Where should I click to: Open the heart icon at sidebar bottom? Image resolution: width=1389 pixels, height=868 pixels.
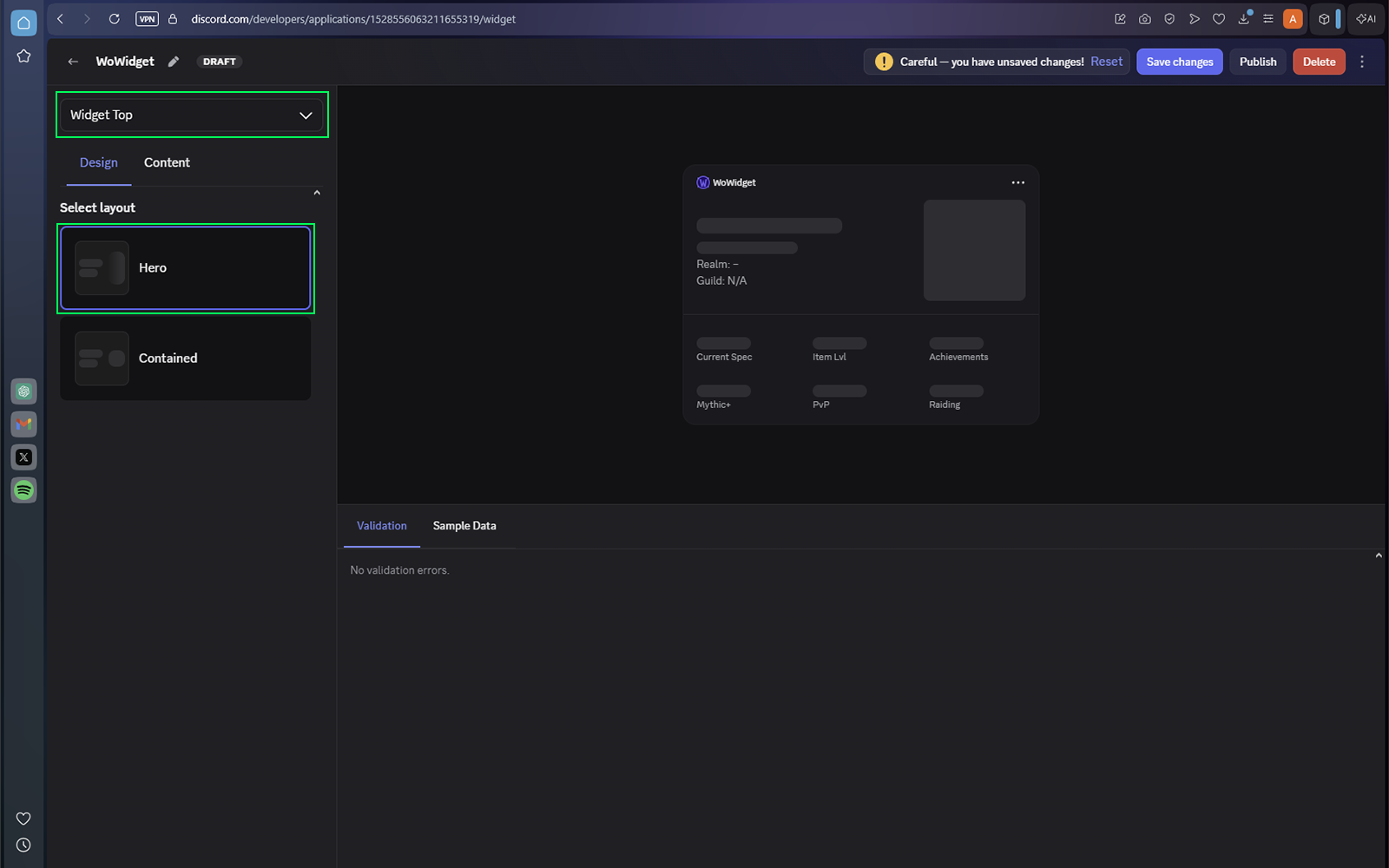click(23, 819)
